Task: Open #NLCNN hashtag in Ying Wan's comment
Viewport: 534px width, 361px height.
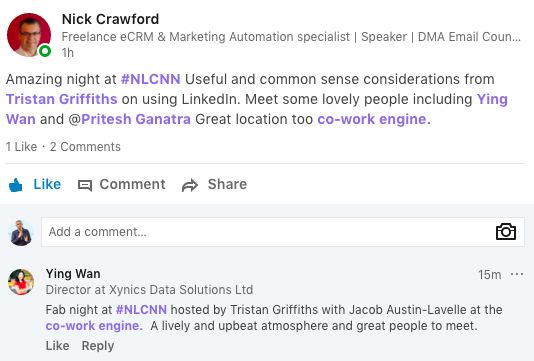Action: coord(141,310)
